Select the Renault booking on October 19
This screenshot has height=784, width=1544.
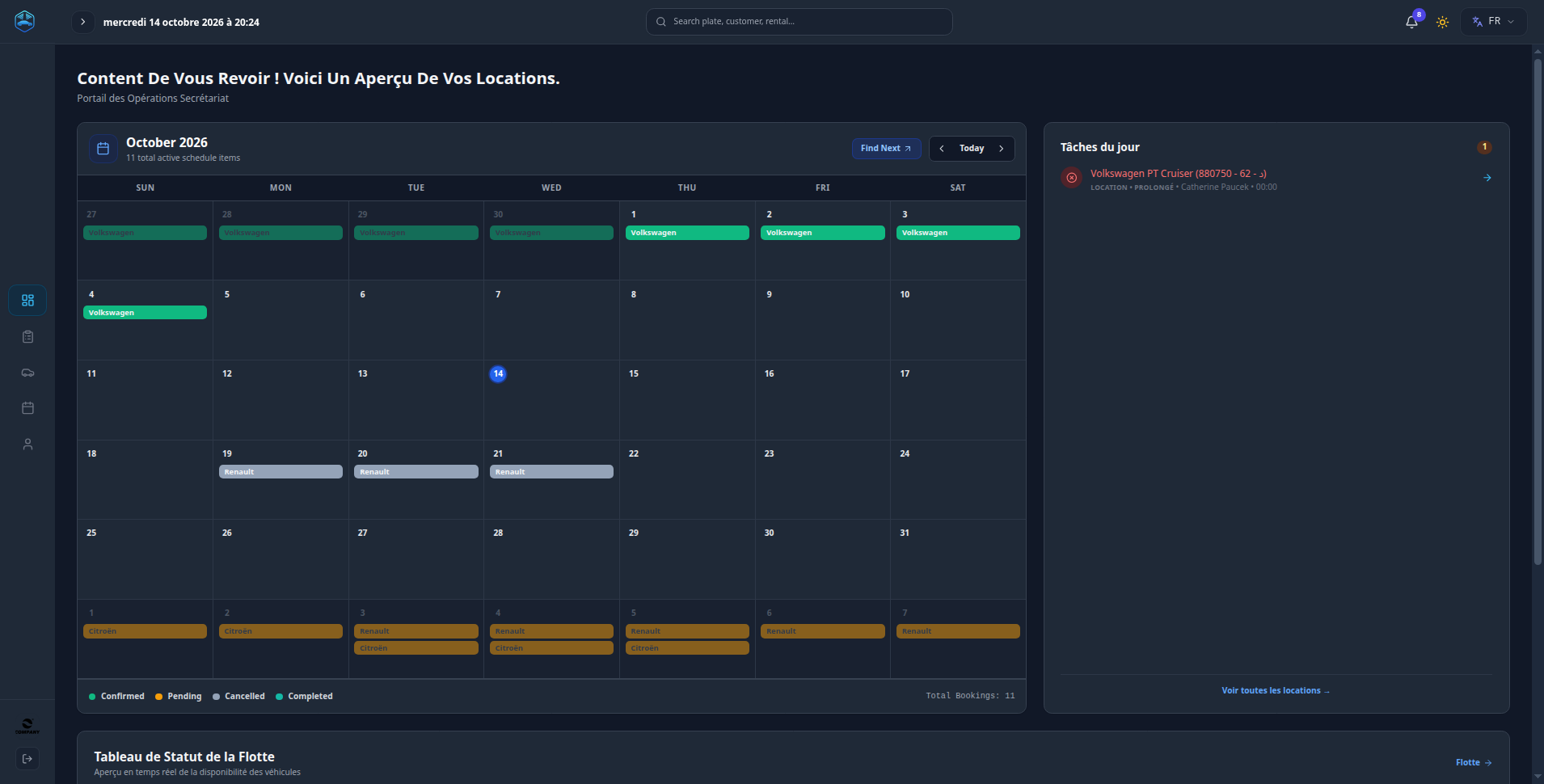point(281,472)
